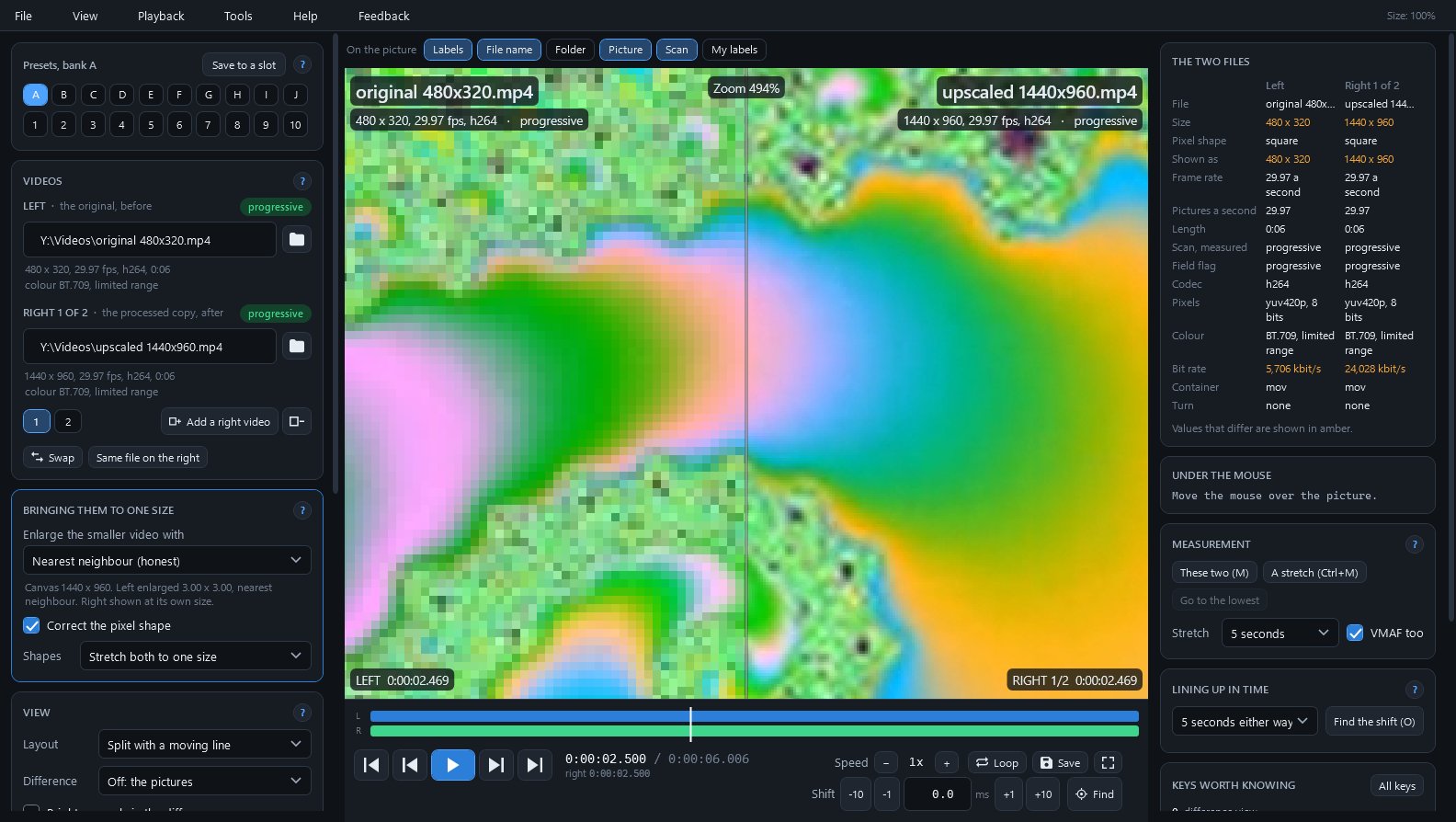Click the blue left-video timeline bar
Viewport: 1456px width, 822px height.
pos(755,716)
